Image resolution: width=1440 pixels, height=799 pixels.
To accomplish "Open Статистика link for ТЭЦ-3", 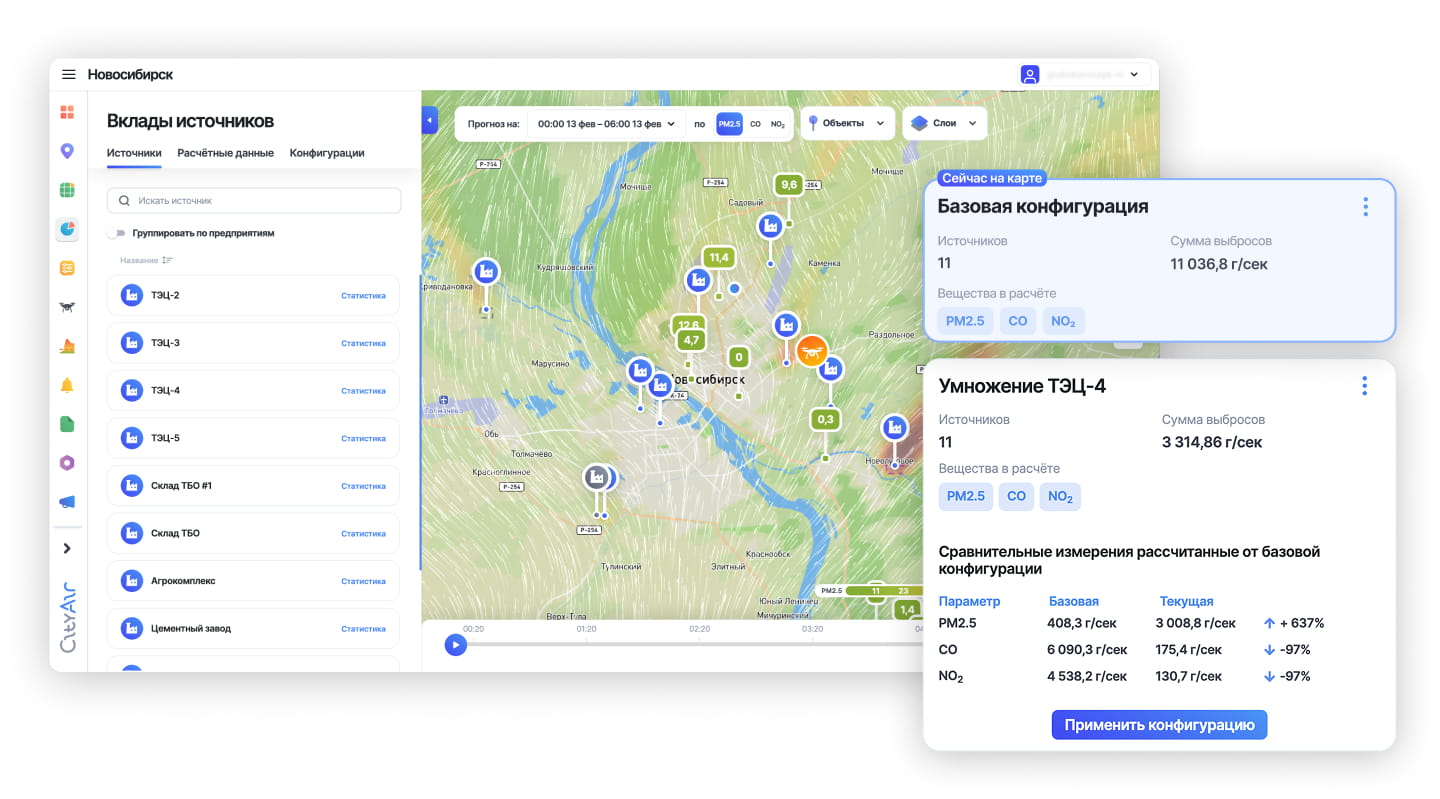I will coord(363,343).
